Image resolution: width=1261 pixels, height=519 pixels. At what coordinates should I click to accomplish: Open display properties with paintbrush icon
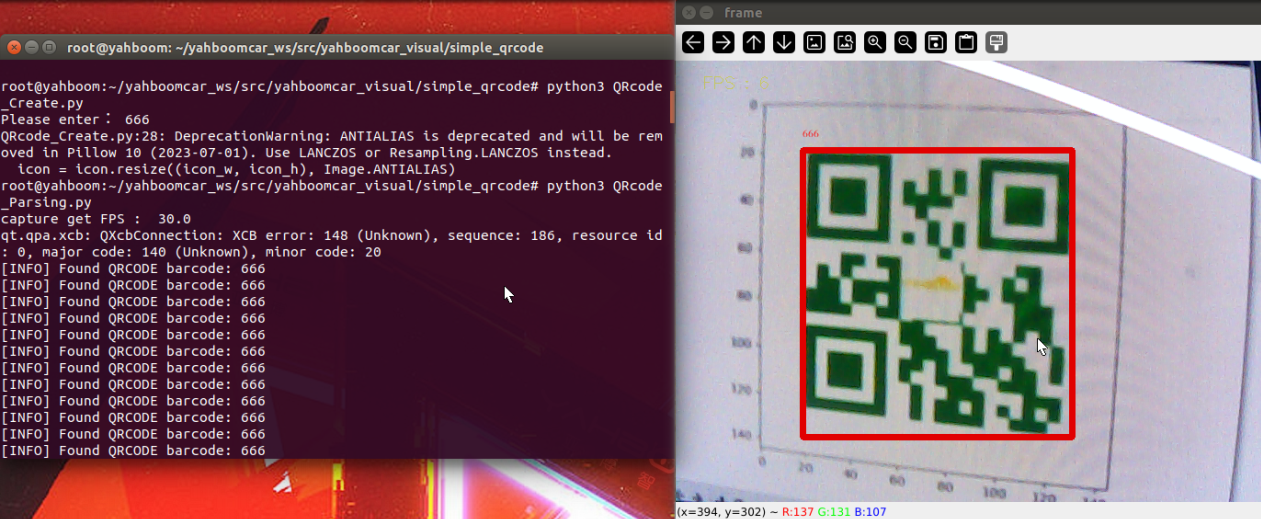996,42
